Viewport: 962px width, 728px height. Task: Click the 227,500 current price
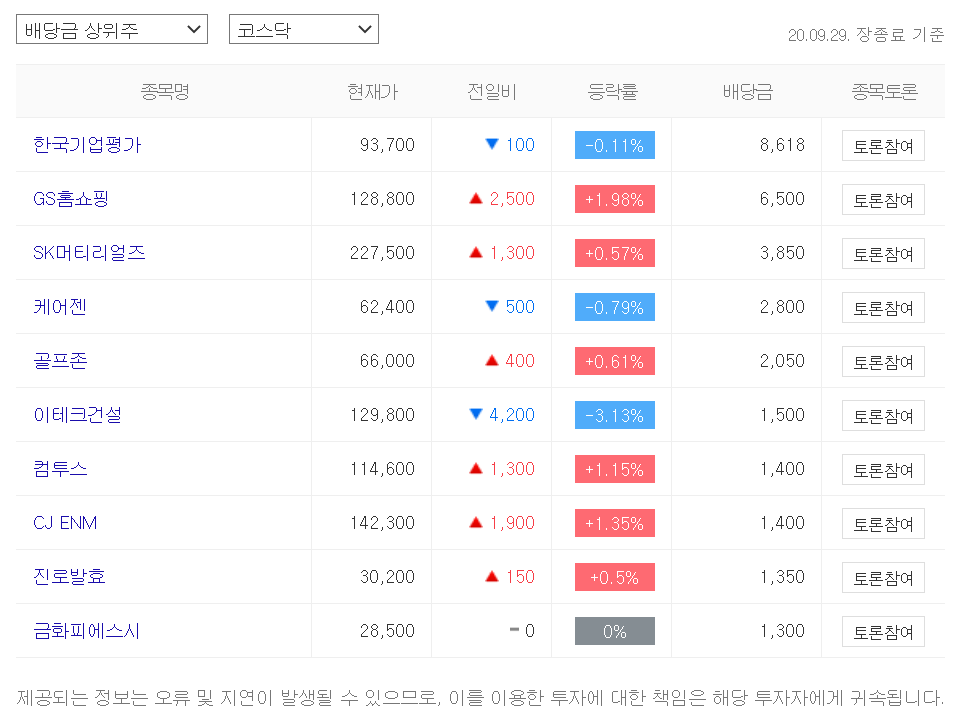coord(382,253)
